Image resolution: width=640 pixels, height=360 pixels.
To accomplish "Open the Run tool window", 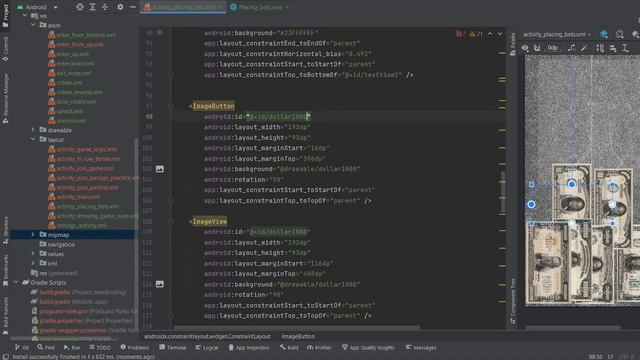I will [x=72, y=347].
